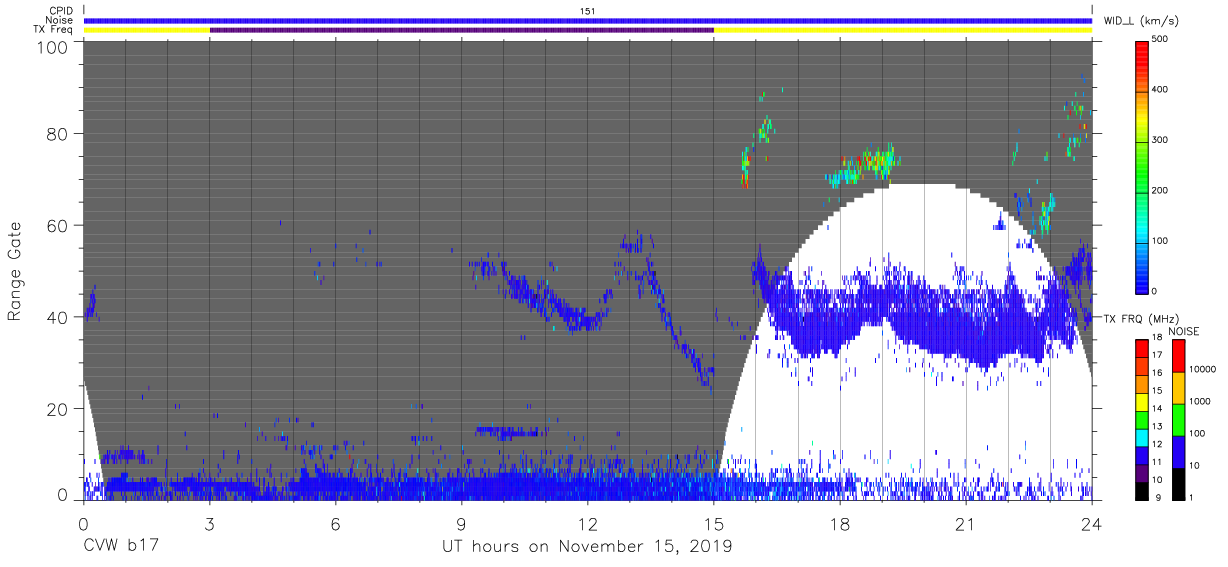Click the NOISE legend title
This screenshot has height=567, width=1228.
pos(1185,331)
